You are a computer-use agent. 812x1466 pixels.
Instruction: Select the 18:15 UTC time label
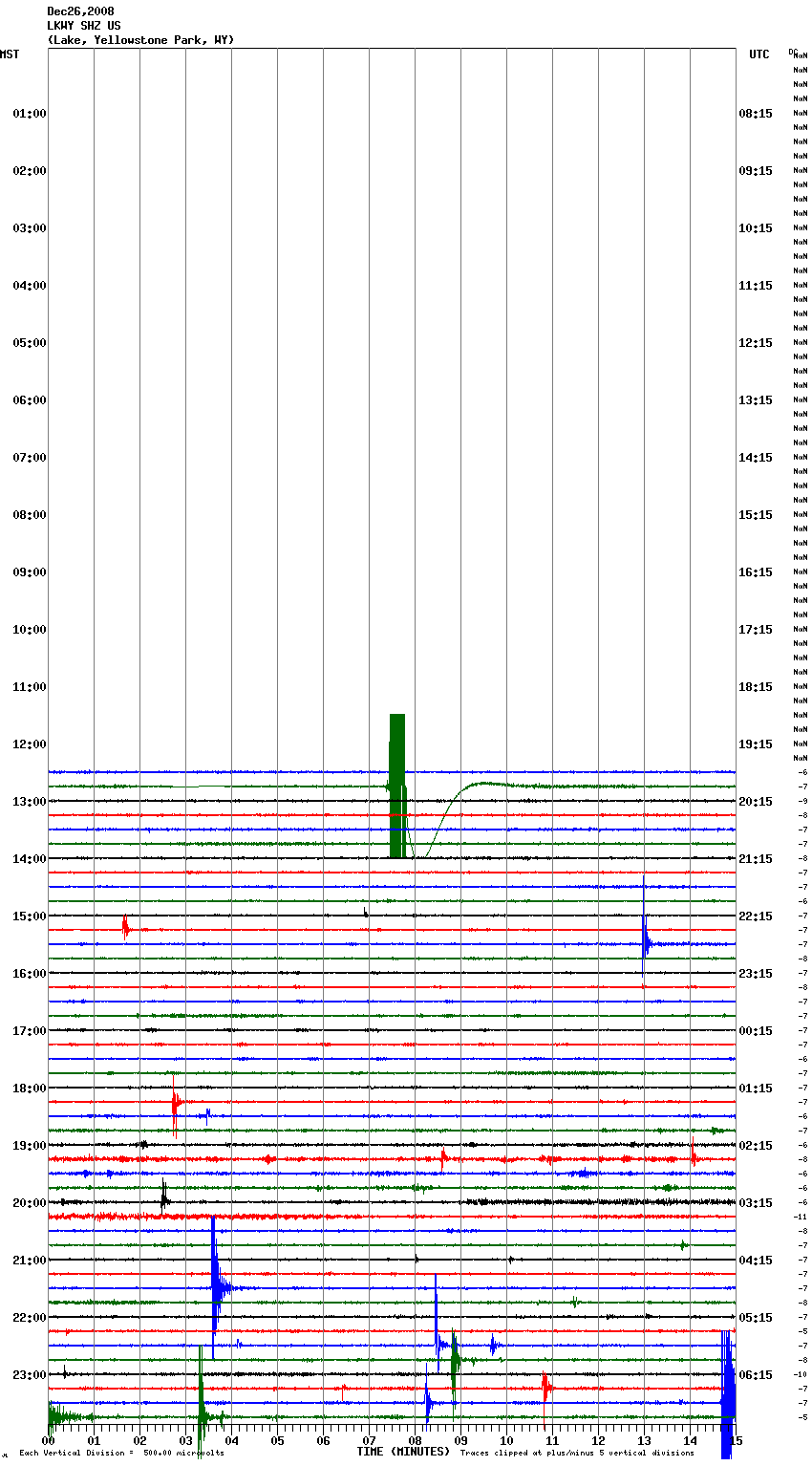tap(756, 687)
